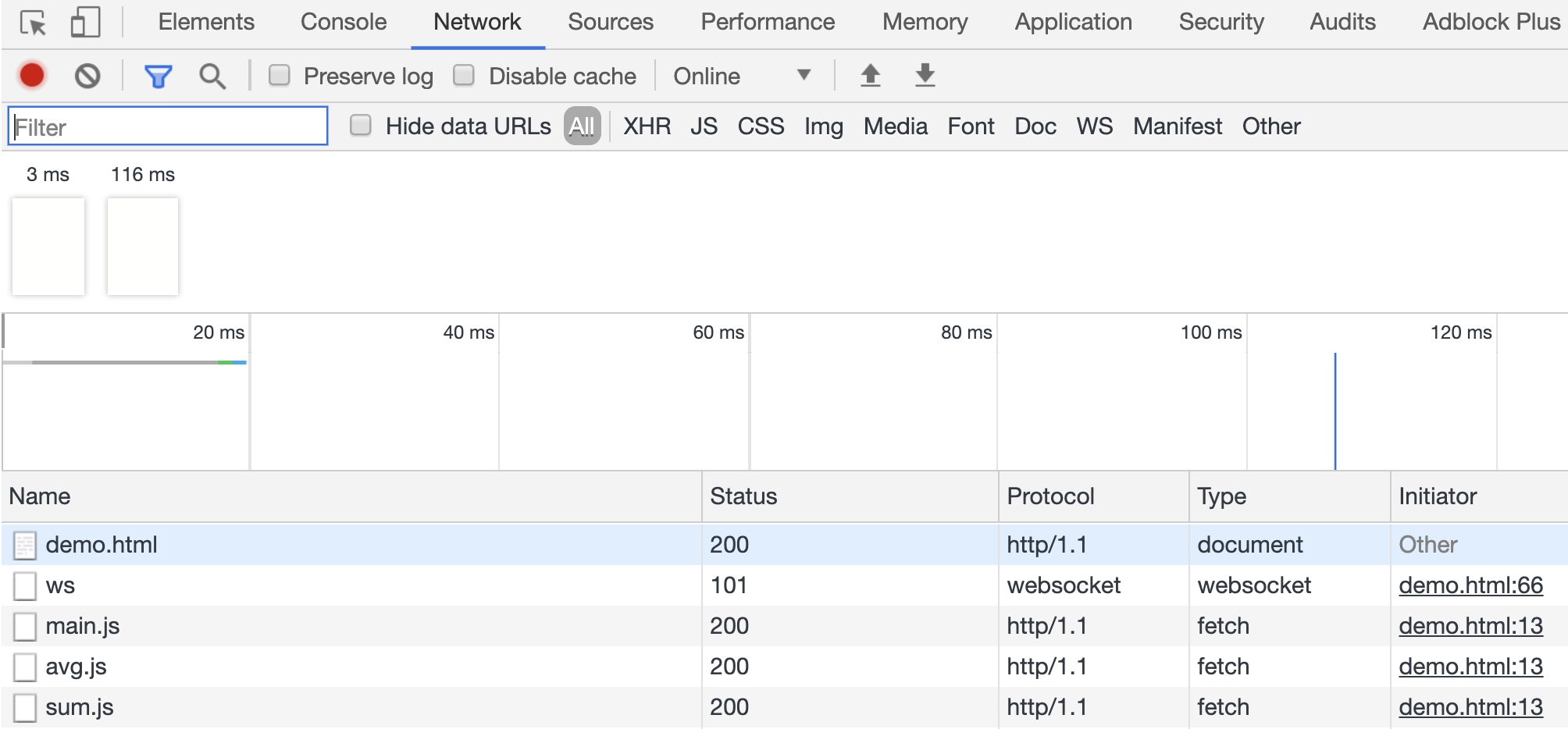Toggle the device toolbar icon
This screenshot has height=729, width=1568.
tap(85, 23)
